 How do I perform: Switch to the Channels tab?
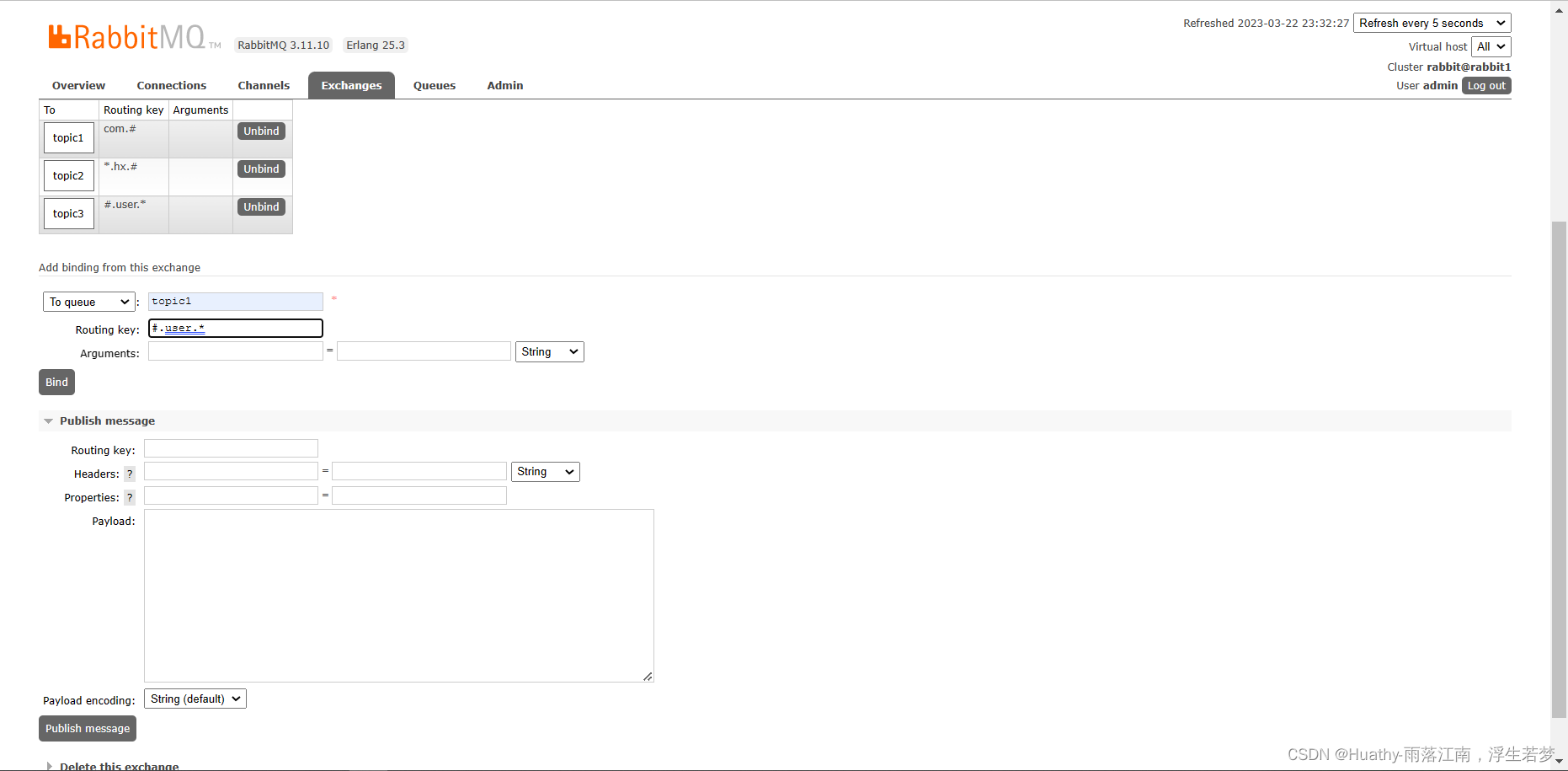click(264, 85)
